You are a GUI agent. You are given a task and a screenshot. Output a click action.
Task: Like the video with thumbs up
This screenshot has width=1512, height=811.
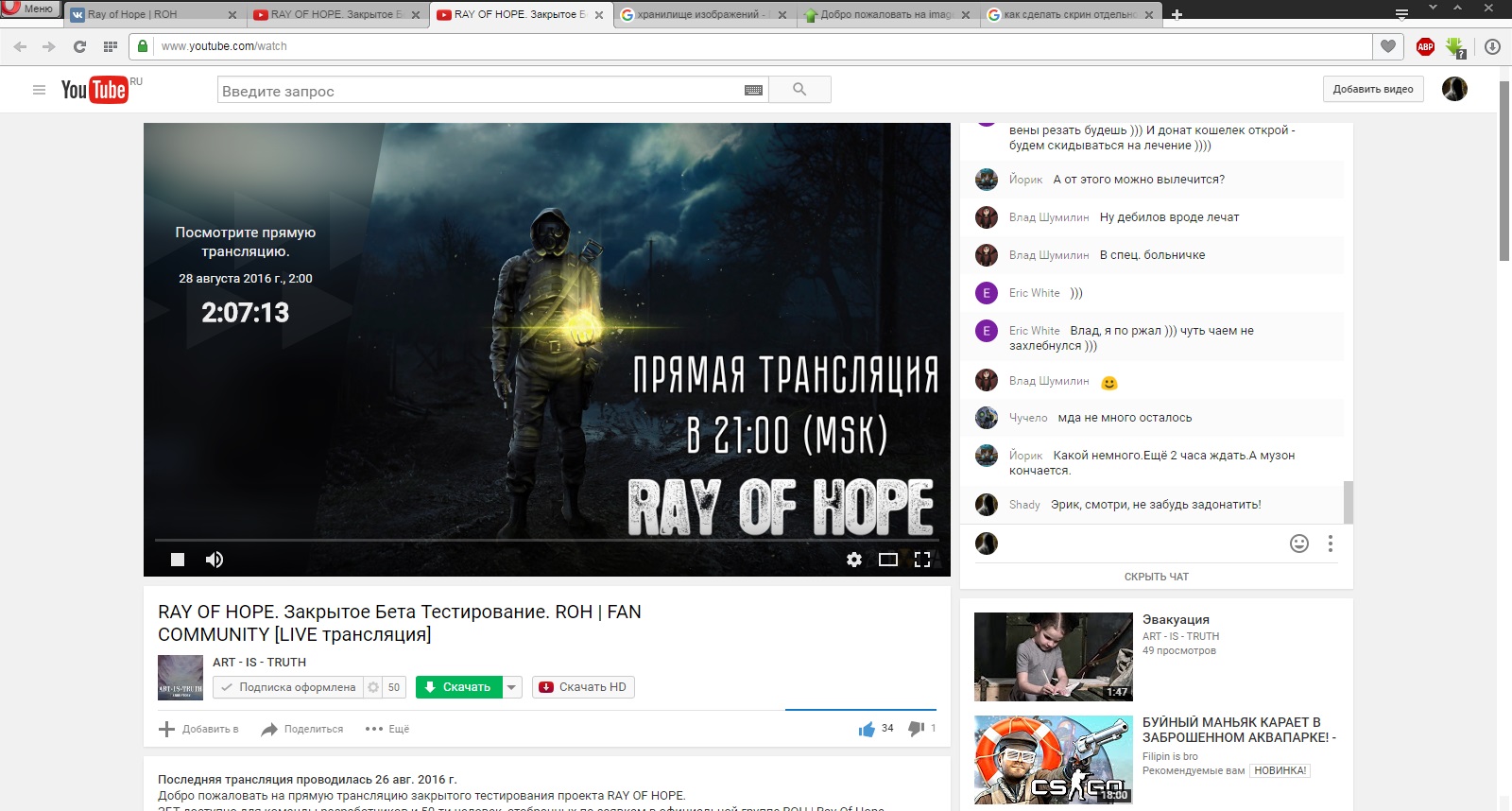(x=867, y=729)
